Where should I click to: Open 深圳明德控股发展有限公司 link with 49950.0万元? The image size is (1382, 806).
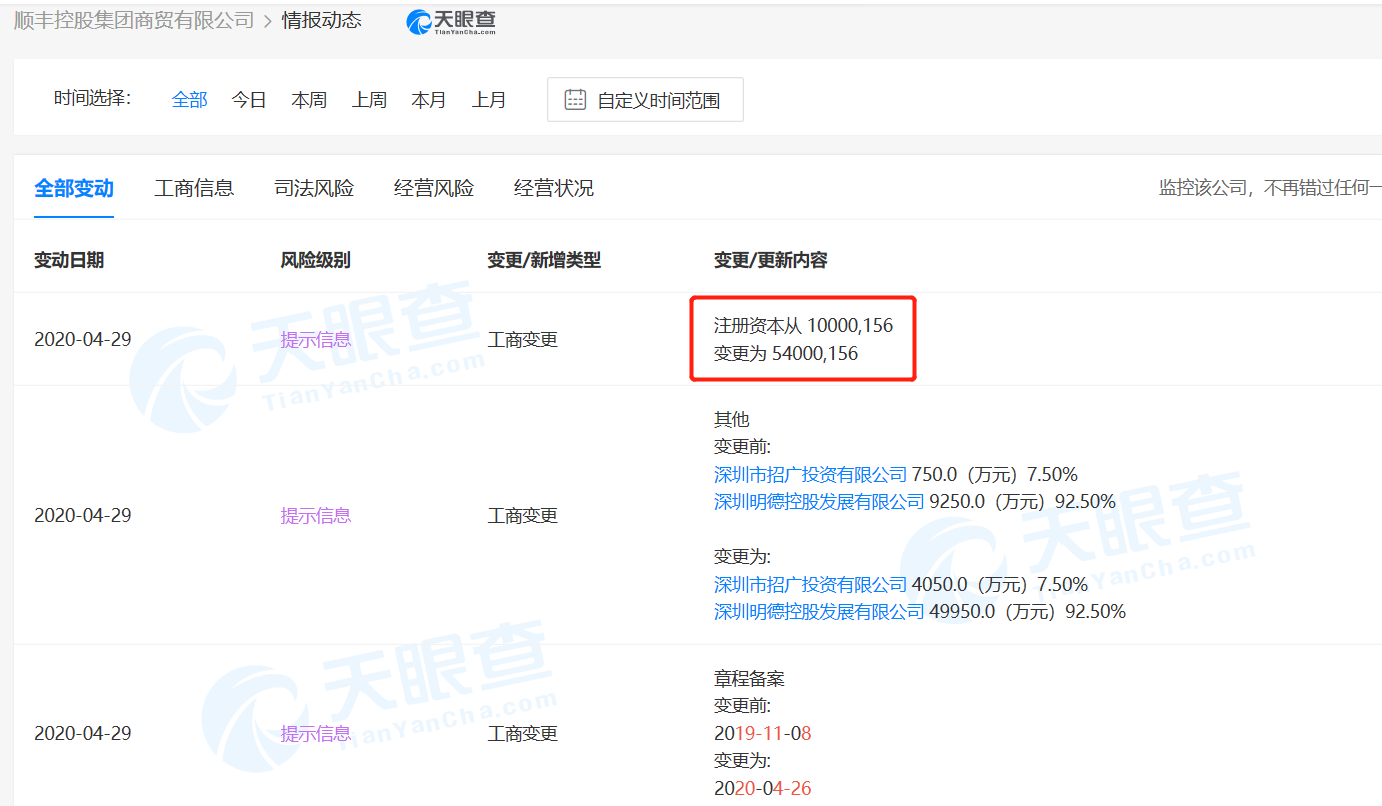[819, 611]
